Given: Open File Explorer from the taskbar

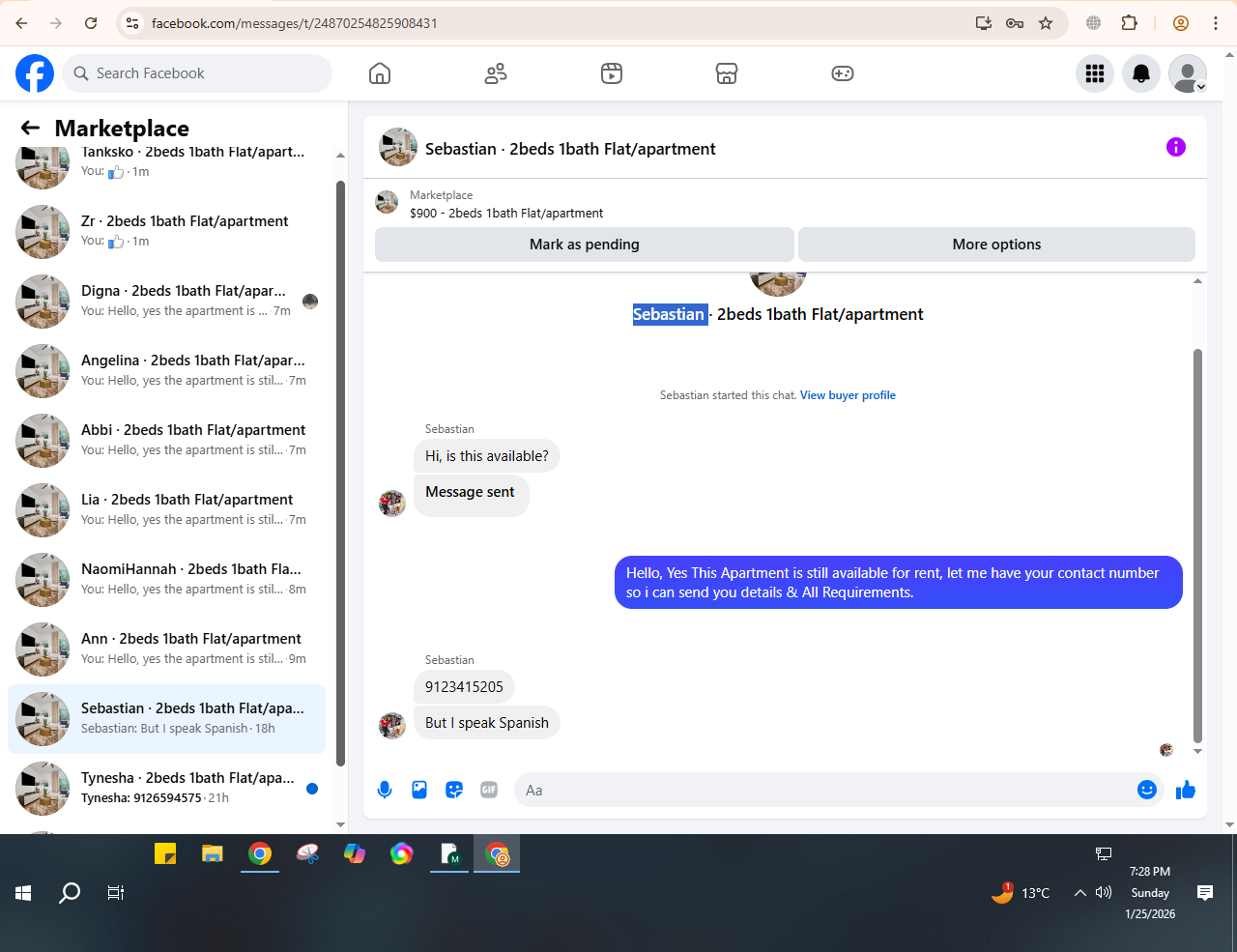Looking at the screenshot, I should point(213,853).
